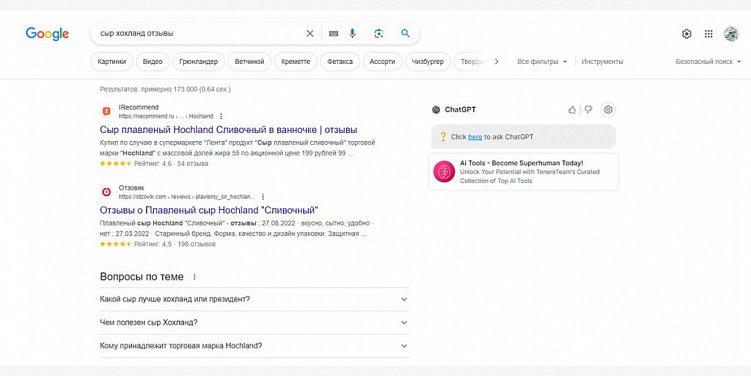Click the magnifying glass search icon
The height and width of the screenshot is (376, 751).
point(405,34)
